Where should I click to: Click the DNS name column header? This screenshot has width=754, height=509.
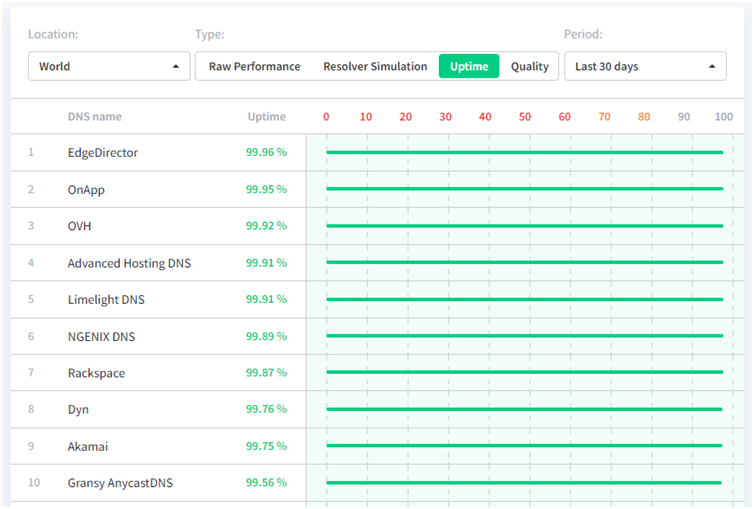coord(95,117)
